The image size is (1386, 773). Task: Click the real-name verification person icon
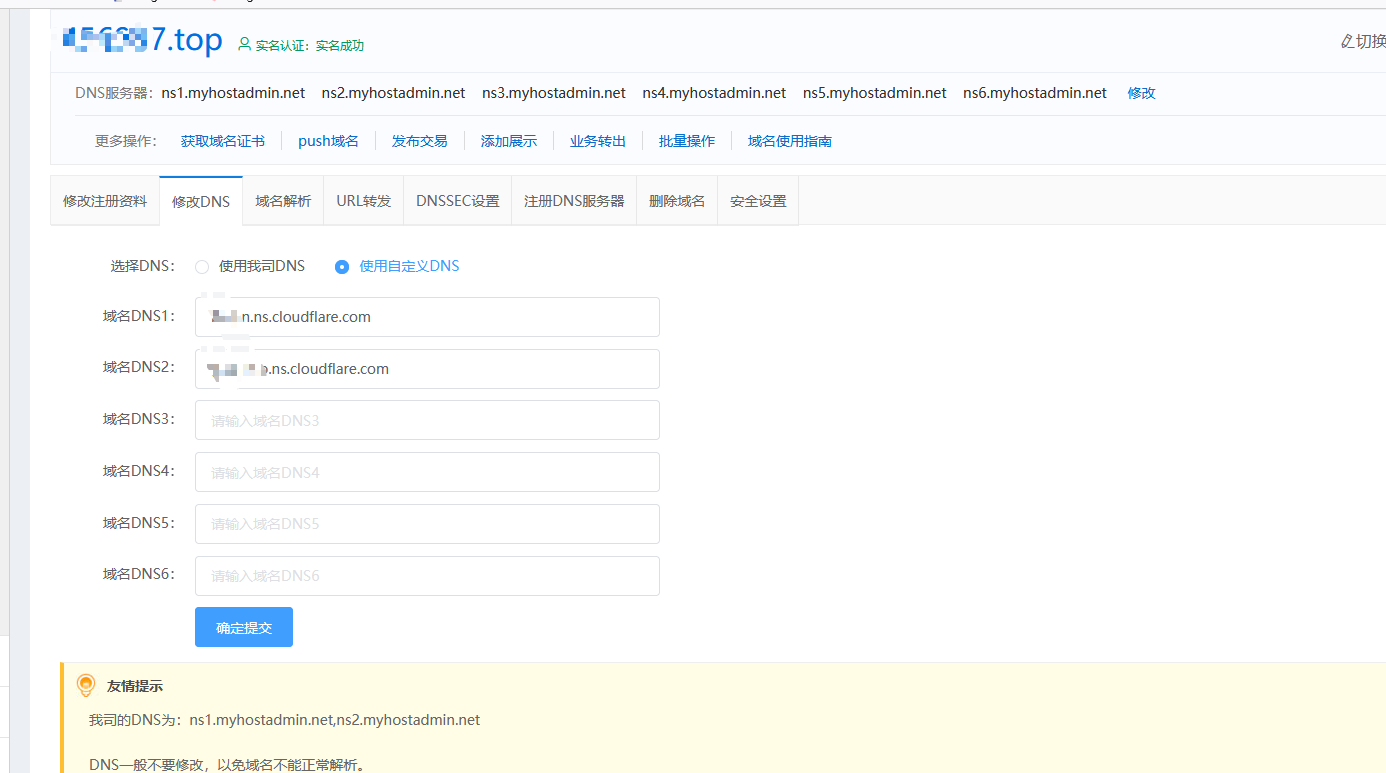(245, 45)
